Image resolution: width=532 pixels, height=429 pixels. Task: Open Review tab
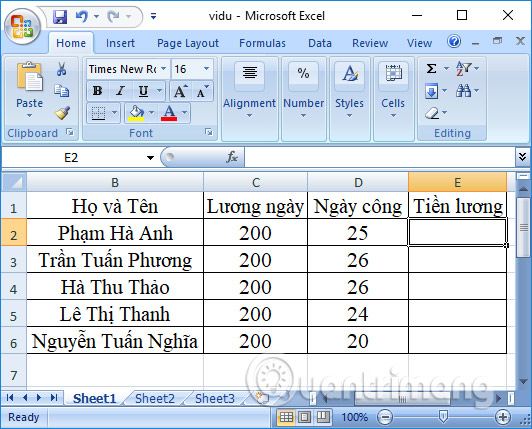pyautogui.click(x=370, y=43)
